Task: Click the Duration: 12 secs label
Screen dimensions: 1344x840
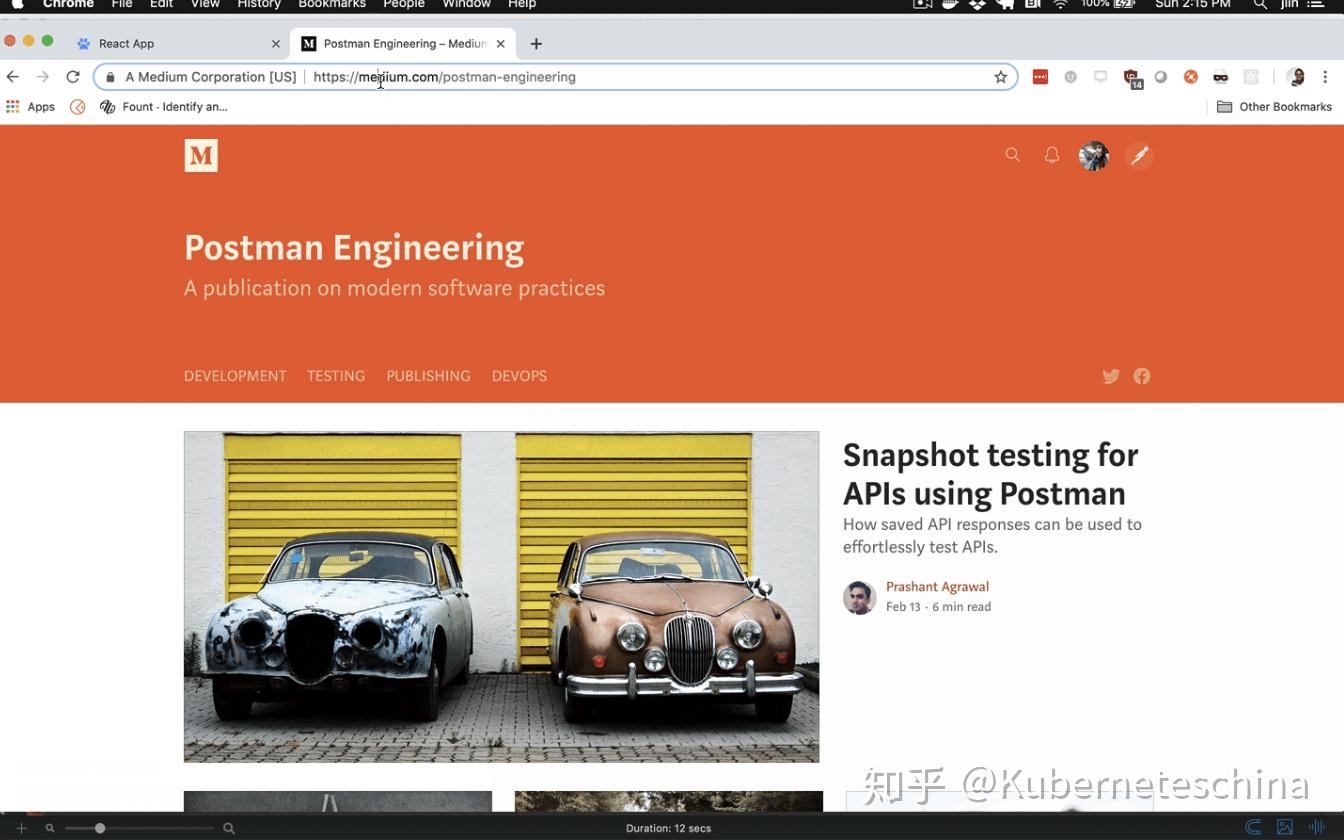Action: [x=668, y=828]
